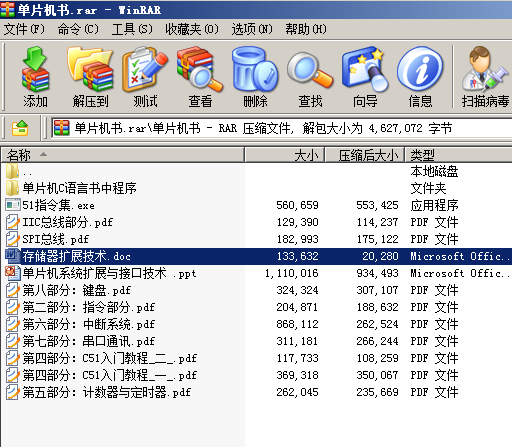Screen dimensions: 512x447
Task: Click the archive icon in the address bar
Action: pyautogui.click(x=61, y=128)
